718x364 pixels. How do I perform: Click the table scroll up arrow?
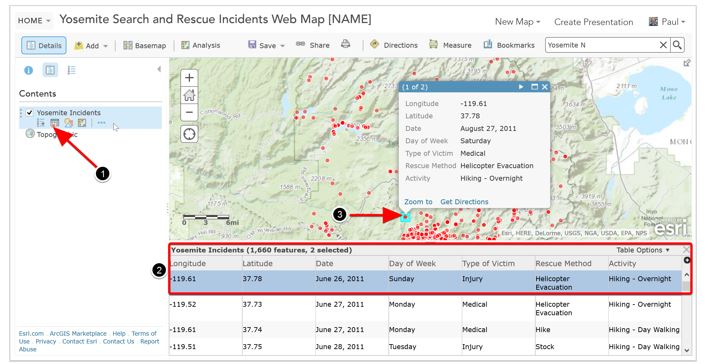pos(686,275)
